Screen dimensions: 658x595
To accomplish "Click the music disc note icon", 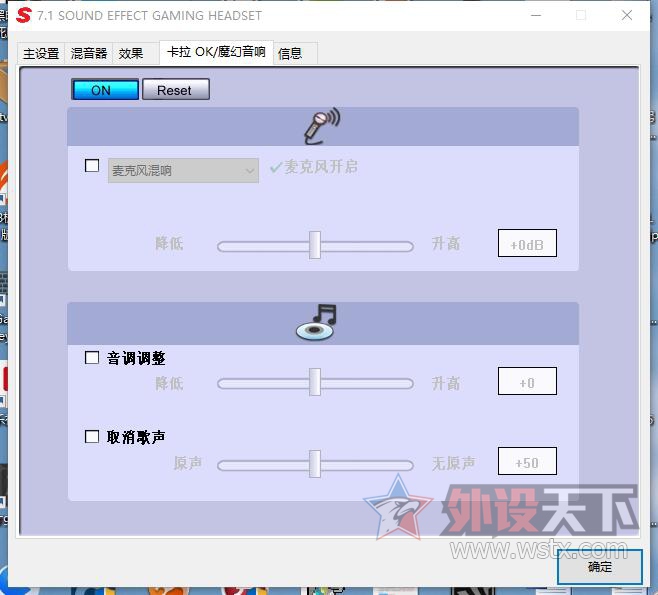I will [x=316, y=322].
